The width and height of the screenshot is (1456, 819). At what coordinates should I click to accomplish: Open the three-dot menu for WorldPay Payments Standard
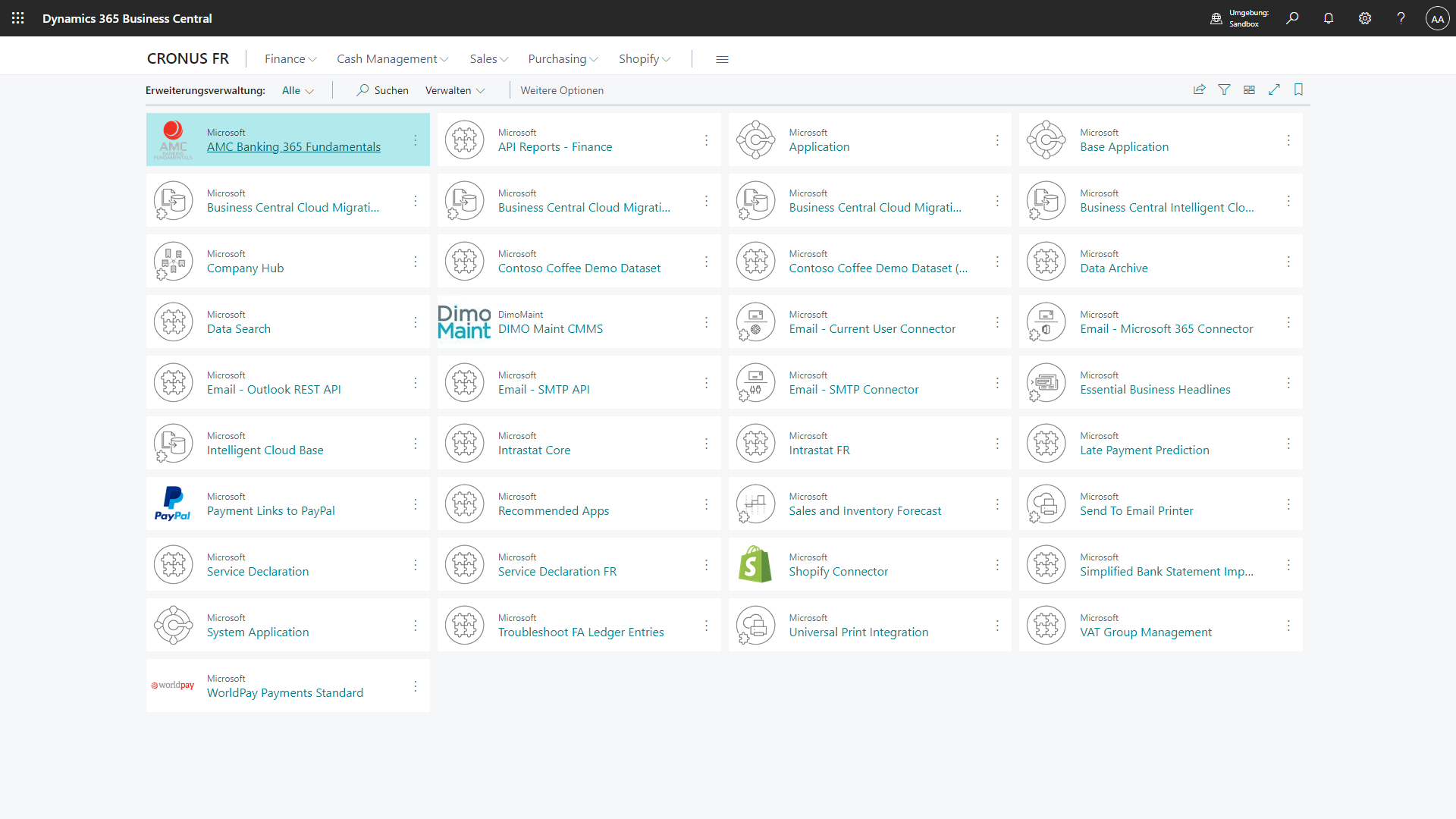pyautogui.click(x=416, y=686)
